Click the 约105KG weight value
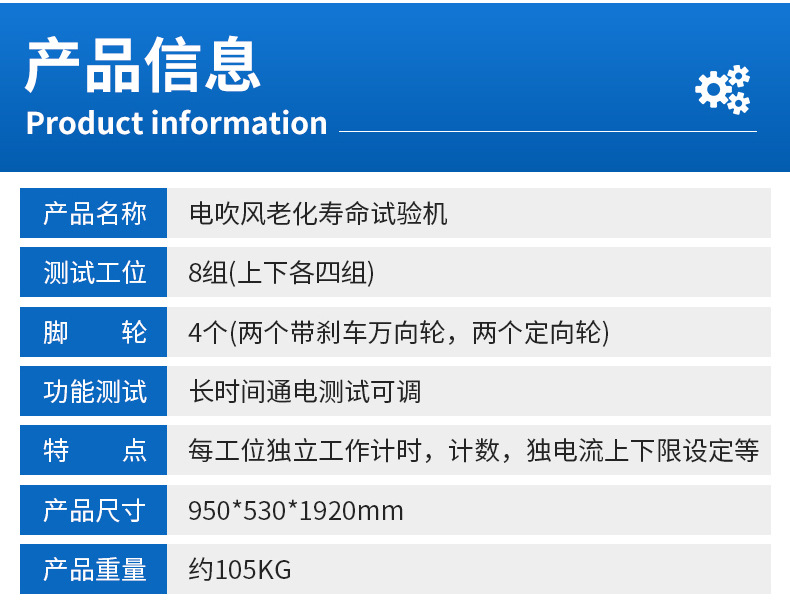The height and width of the screenshot is (605, 790). pos(240,570)
